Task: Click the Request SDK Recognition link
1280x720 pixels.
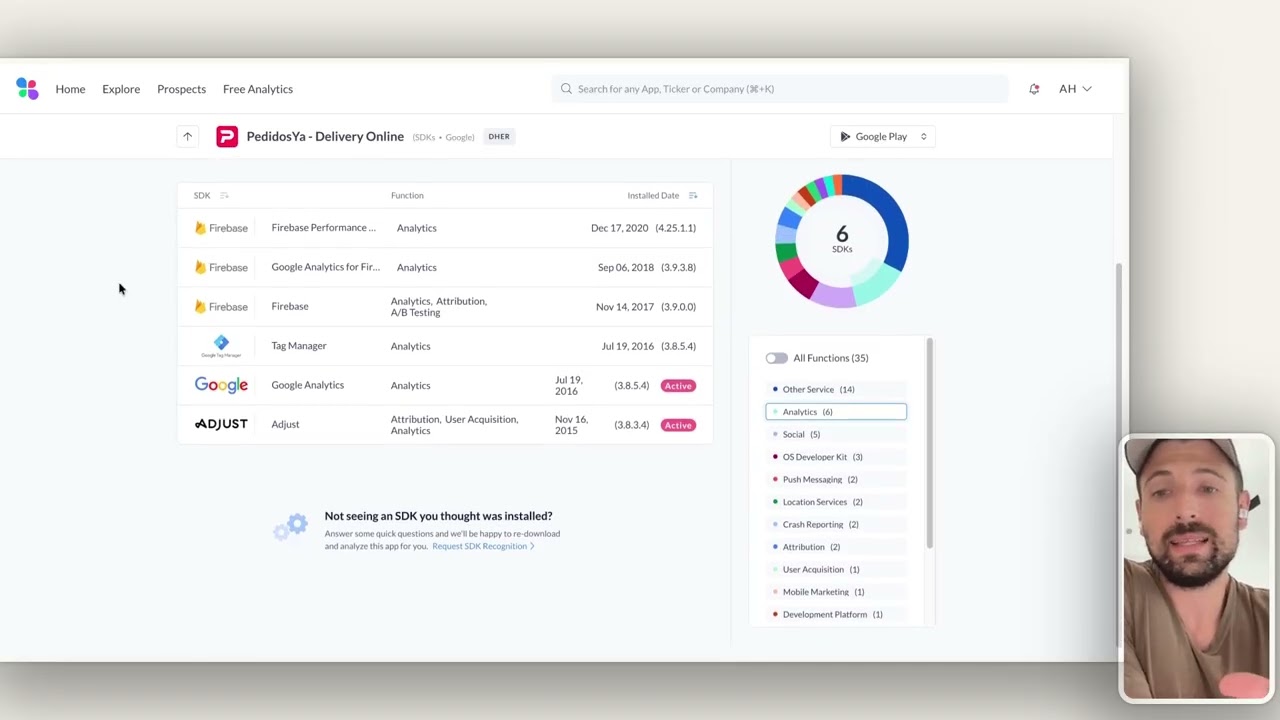Action: (483, 546)
